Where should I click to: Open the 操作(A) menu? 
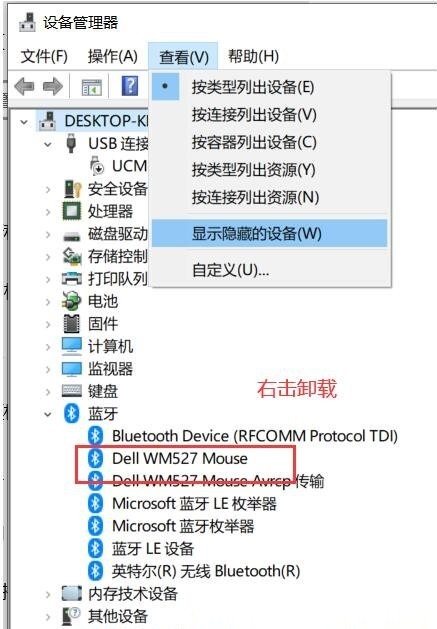[113, 57]
